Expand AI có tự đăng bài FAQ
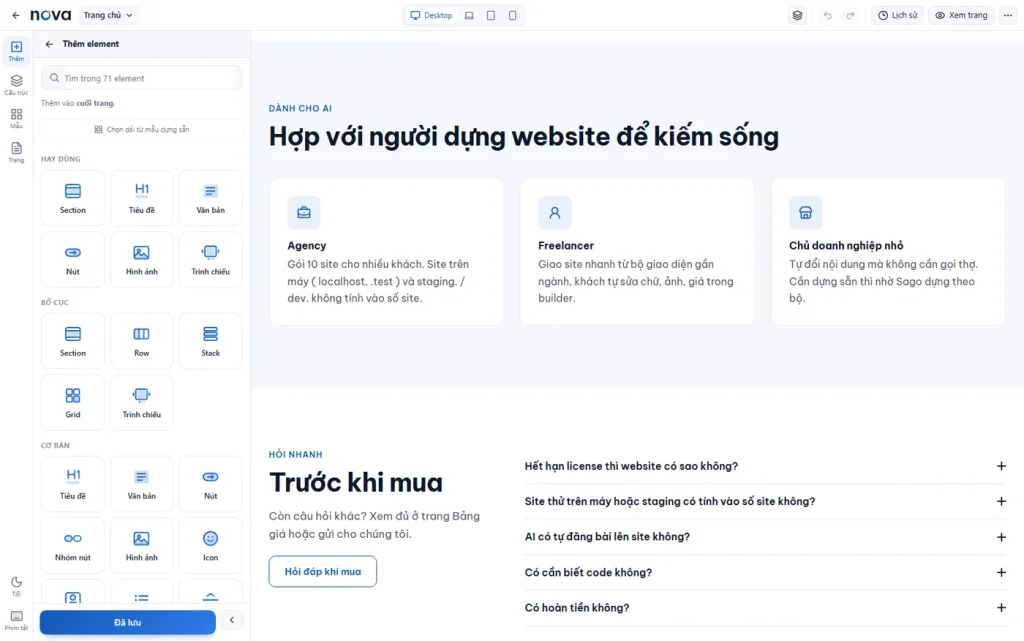The height and width of the screenshot is (641, 1024). coord(765,537)
